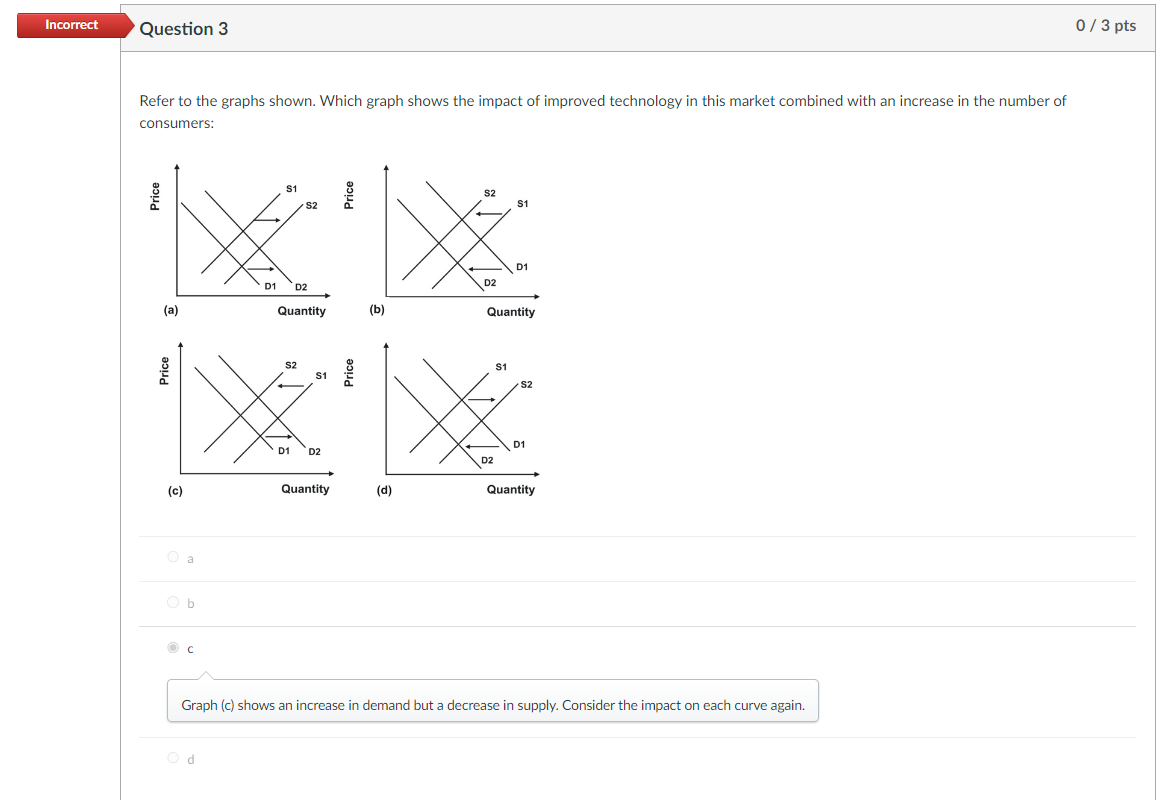Choose answer option d
This screenshot has width=1158, height=800.
(172, 758)
